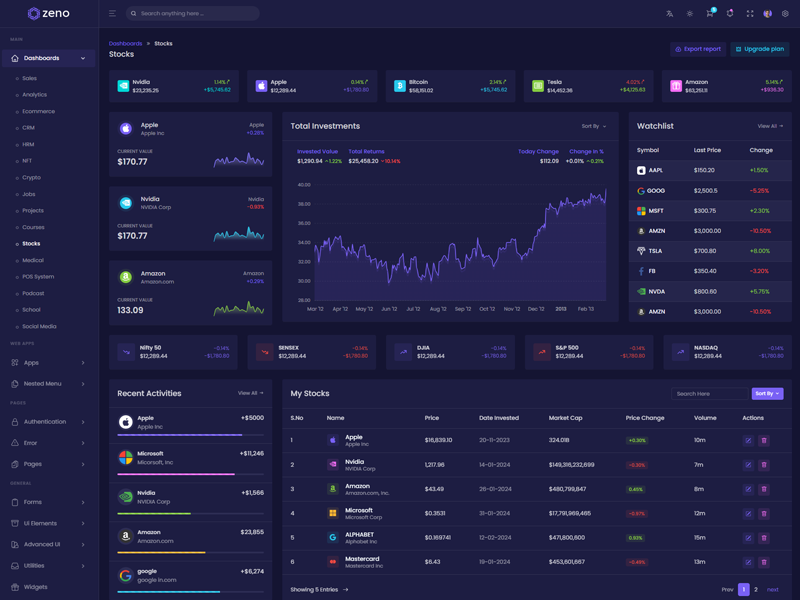The image size is (800, 600).
Task: Toggle light theme with the sun icon
Action: [689, 14]
